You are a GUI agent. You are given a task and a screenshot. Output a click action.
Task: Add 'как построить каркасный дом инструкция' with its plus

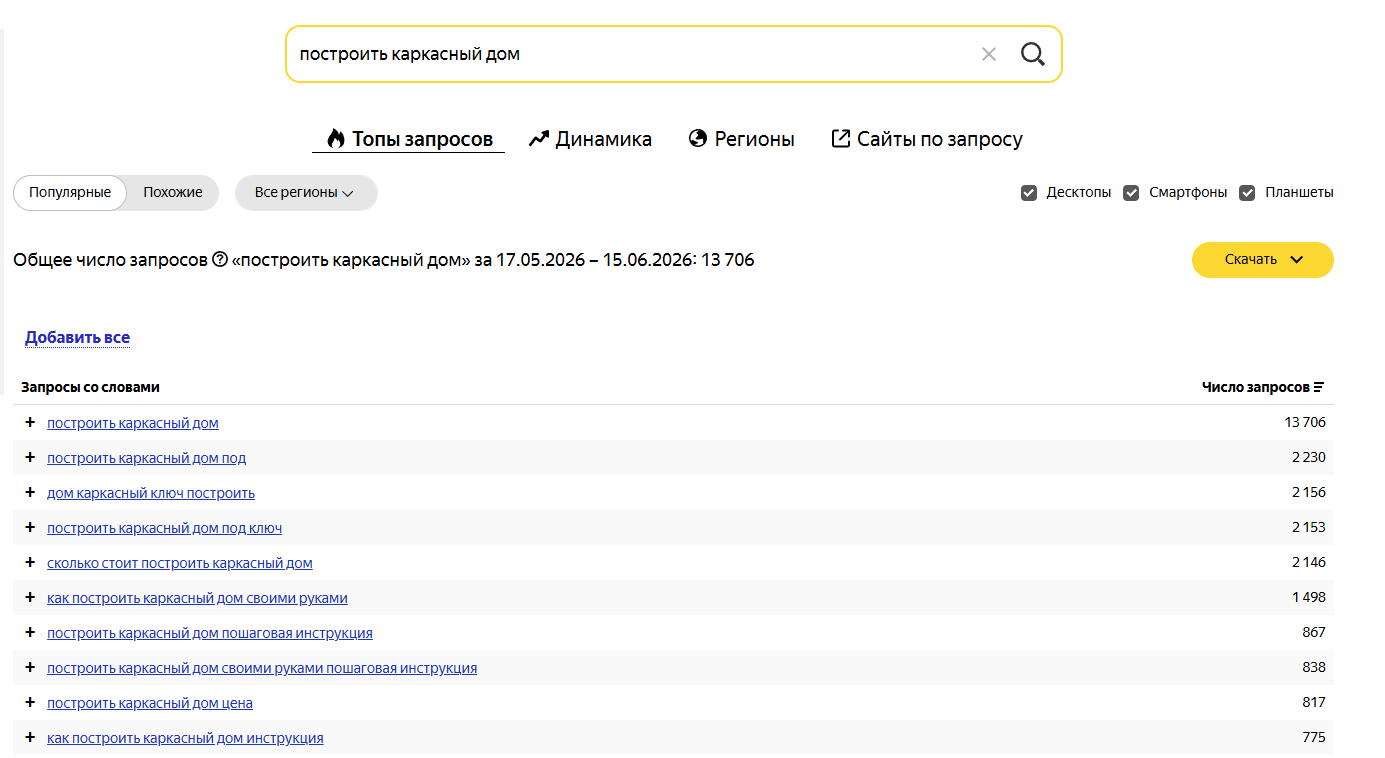click(30, 737)
